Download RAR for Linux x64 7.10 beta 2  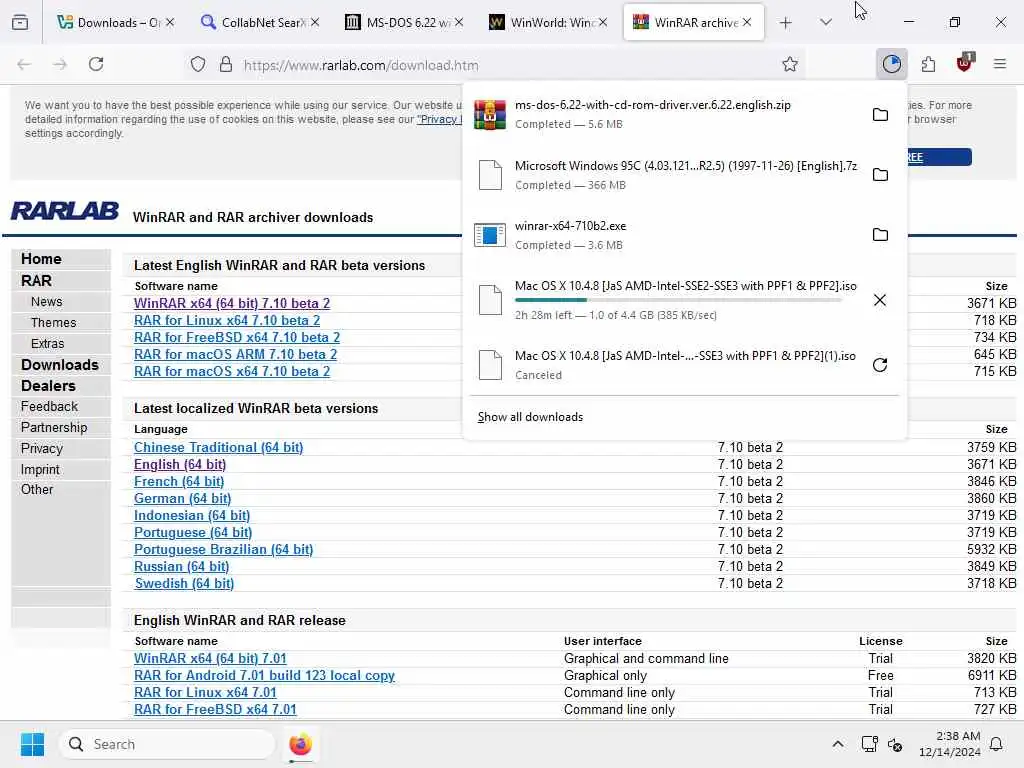tap(227, 321)
